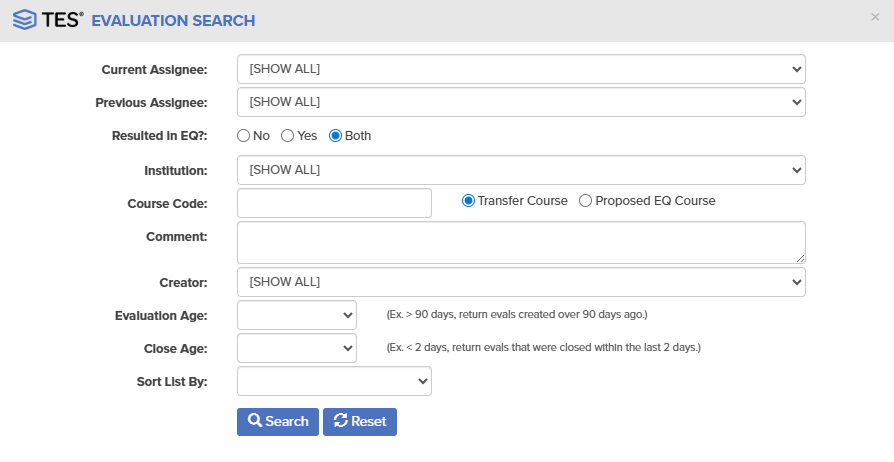894x462 pixels.
Task: Click the "EVALUATION SEARCH" heading text
Action: [173, 21]
